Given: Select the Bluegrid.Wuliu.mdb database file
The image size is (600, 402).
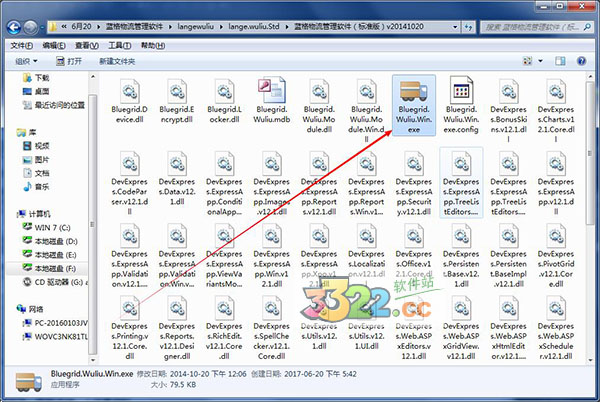Looking at the screenshot, I should click(272, 101).
